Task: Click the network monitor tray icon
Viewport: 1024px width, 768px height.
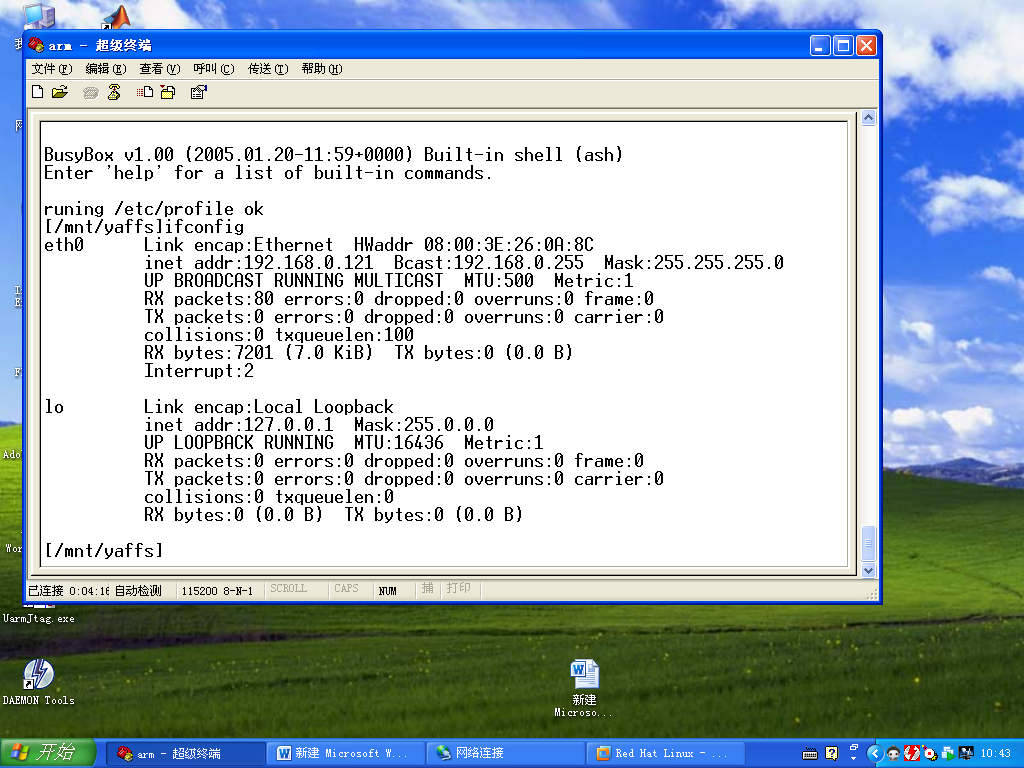Action: coord(966,753)
